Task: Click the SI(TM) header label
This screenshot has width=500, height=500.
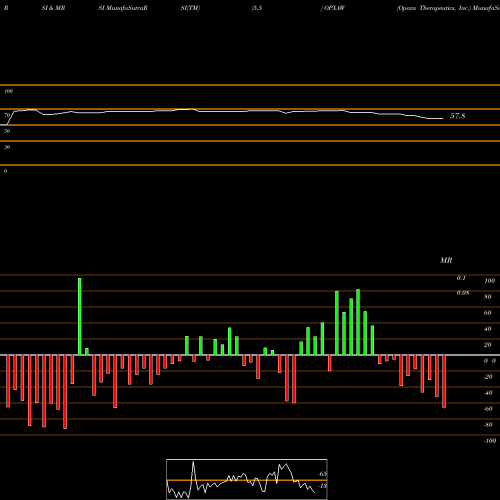Action: pos(190,8)
